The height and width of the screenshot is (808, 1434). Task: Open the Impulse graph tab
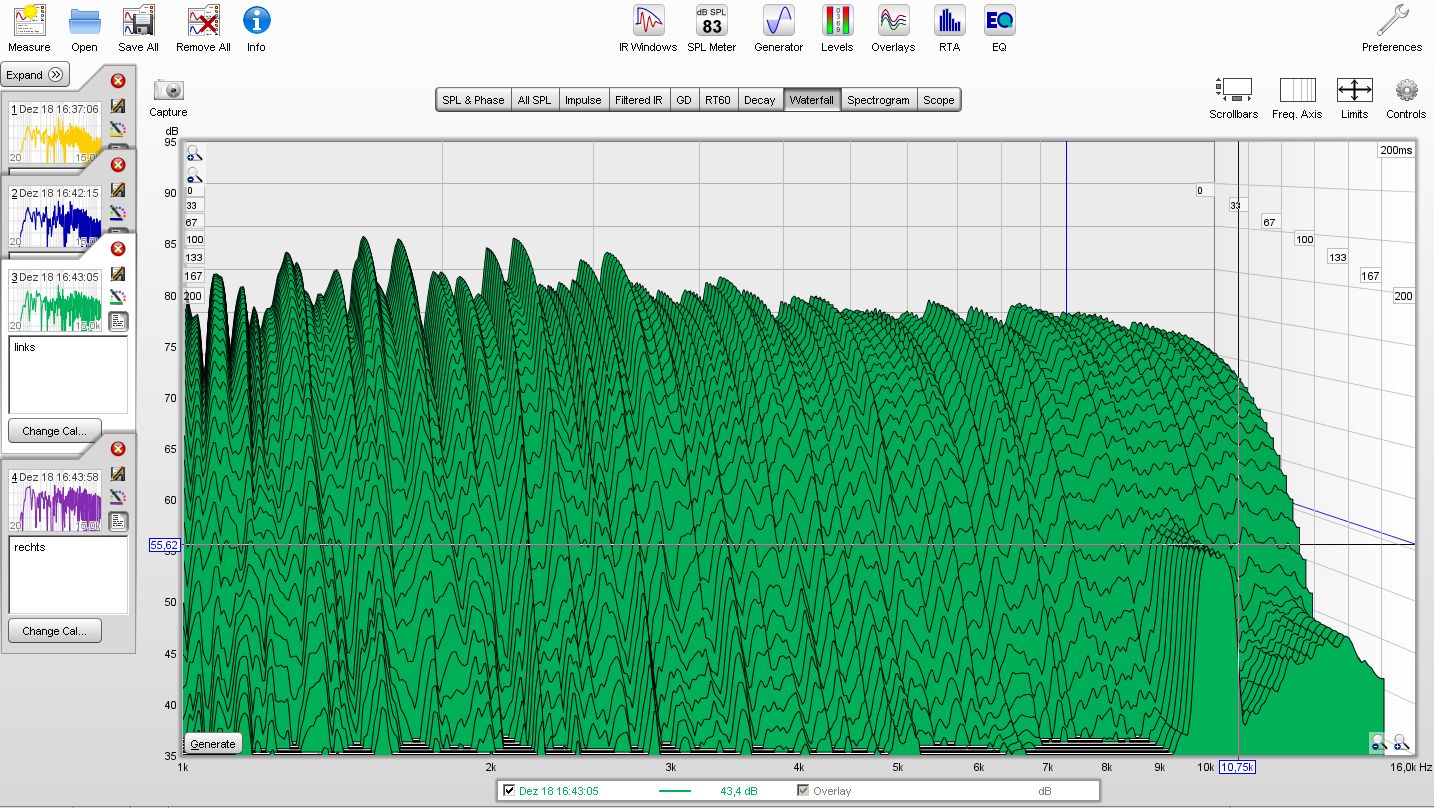click(583, 100)
